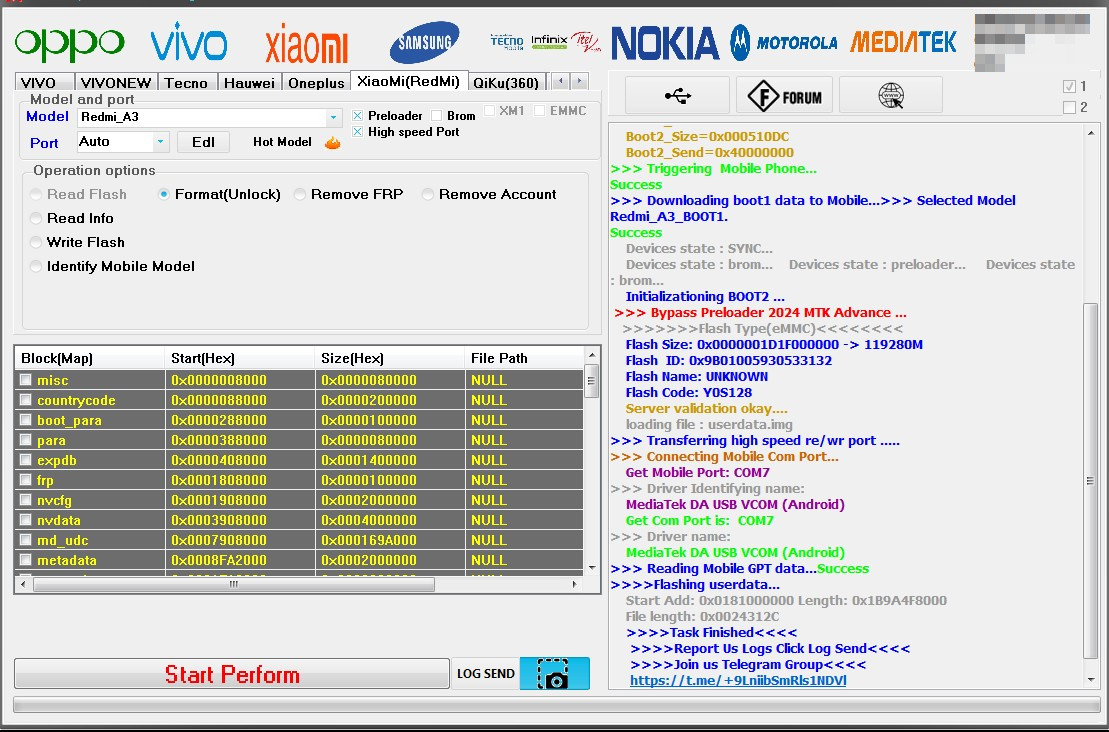1109x732 pixels.
Task: Switch to the Tecno tab
Action: coord(187,83)
